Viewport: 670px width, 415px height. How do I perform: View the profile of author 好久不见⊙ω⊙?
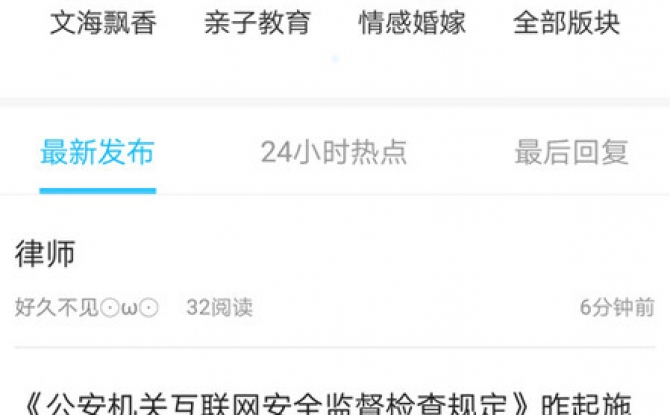(x=87, y=307)
